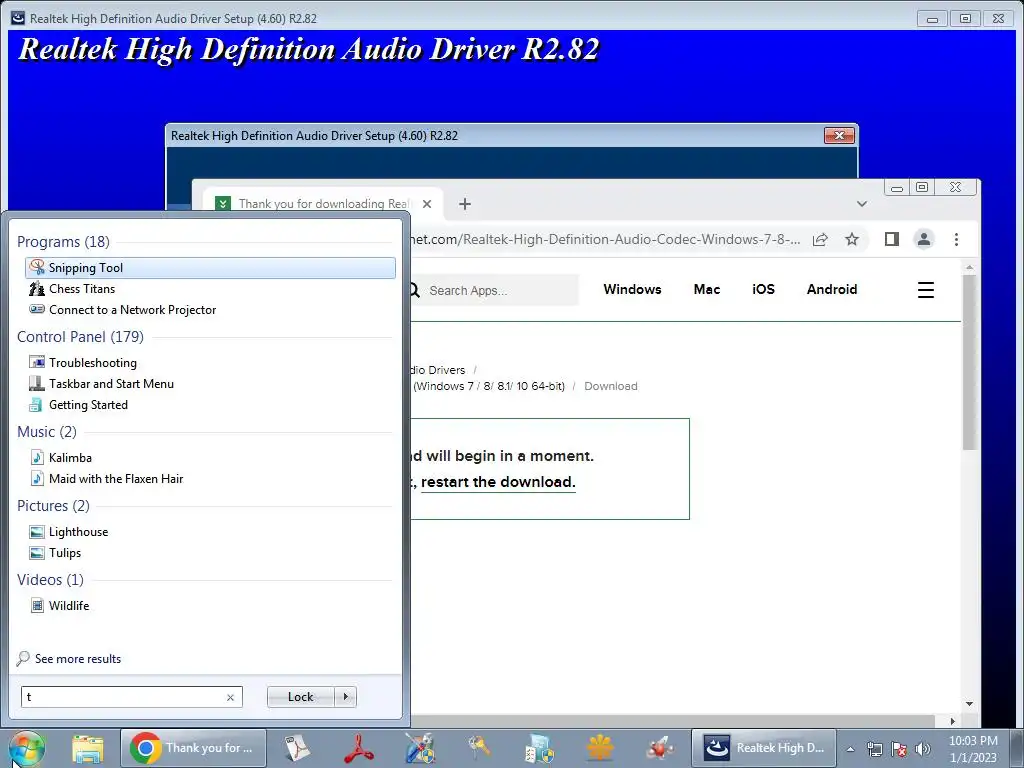This screenshot has width=1024, height=768.
Task: Open Snipping Tool from search results
Action: 210,268
